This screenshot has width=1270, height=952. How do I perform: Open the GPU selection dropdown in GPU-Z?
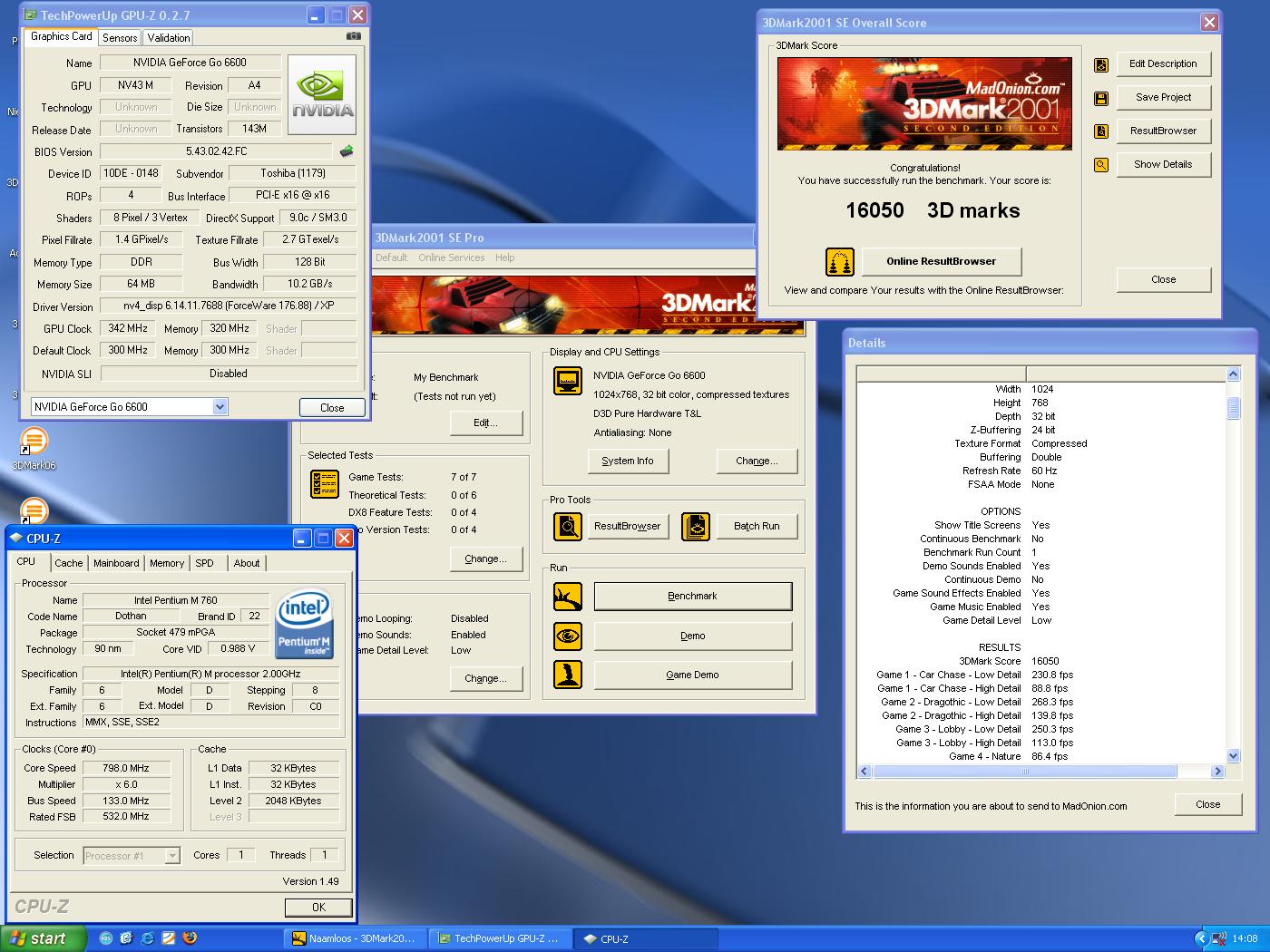[x=220, y=407]
